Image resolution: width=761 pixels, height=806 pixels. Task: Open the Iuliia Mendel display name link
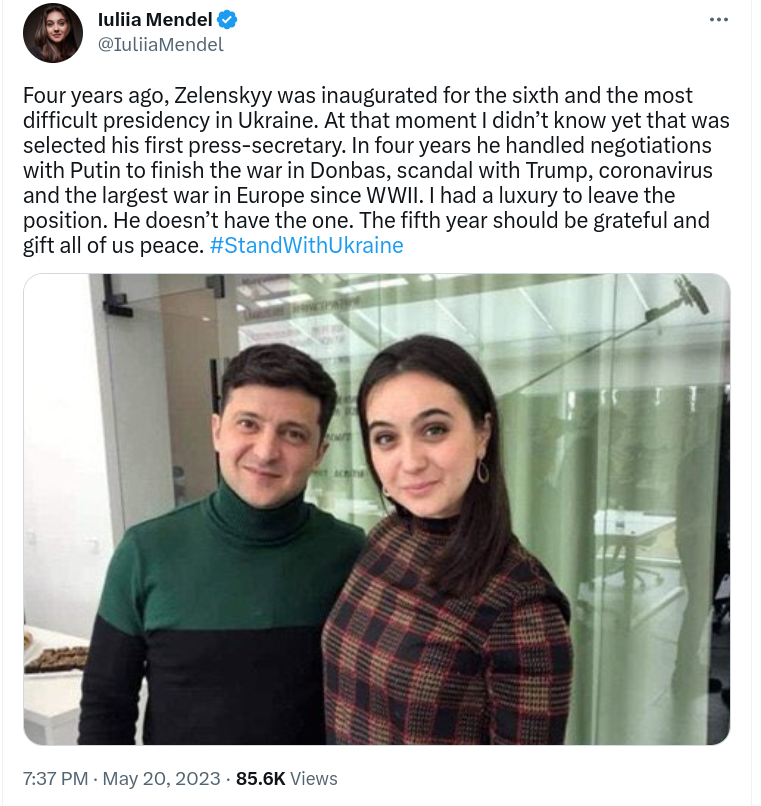point(155,20)
